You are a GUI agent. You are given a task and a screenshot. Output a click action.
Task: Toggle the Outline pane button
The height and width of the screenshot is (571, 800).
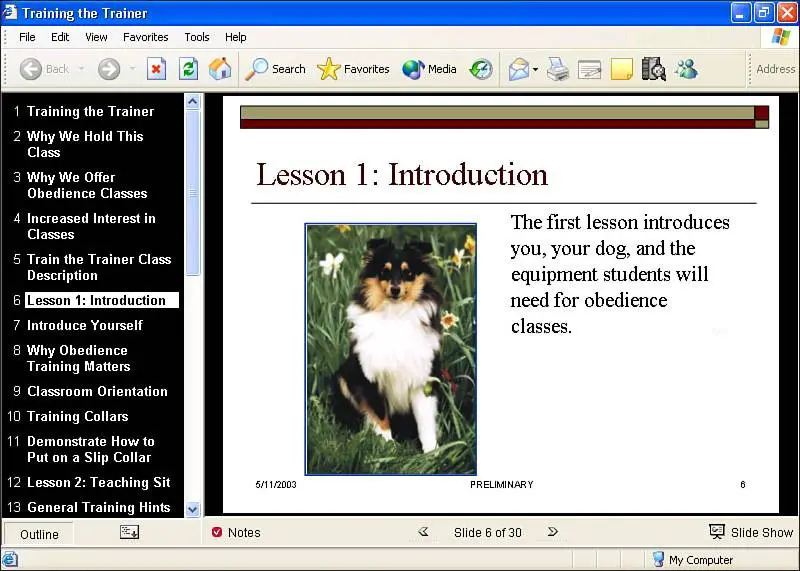[39, 534]
